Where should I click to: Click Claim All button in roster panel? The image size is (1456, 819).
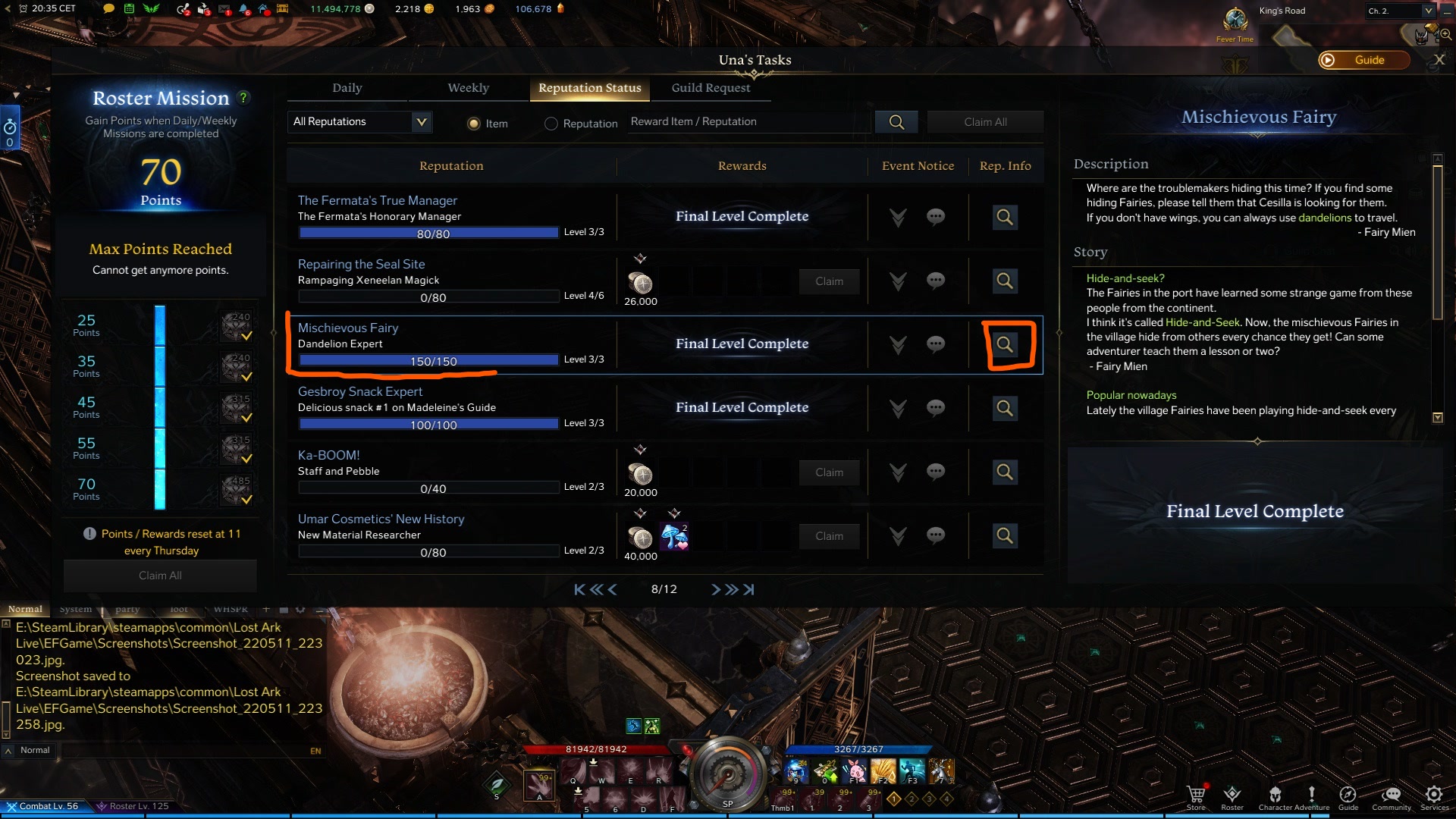click(x=160, y=575)
